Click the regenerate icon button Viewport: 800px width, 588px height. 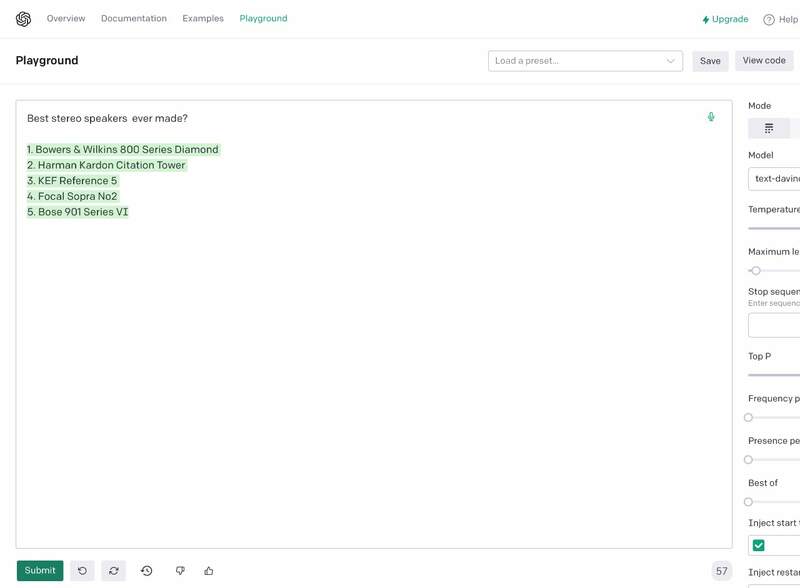pyautogui.click(x=113, y=571)
